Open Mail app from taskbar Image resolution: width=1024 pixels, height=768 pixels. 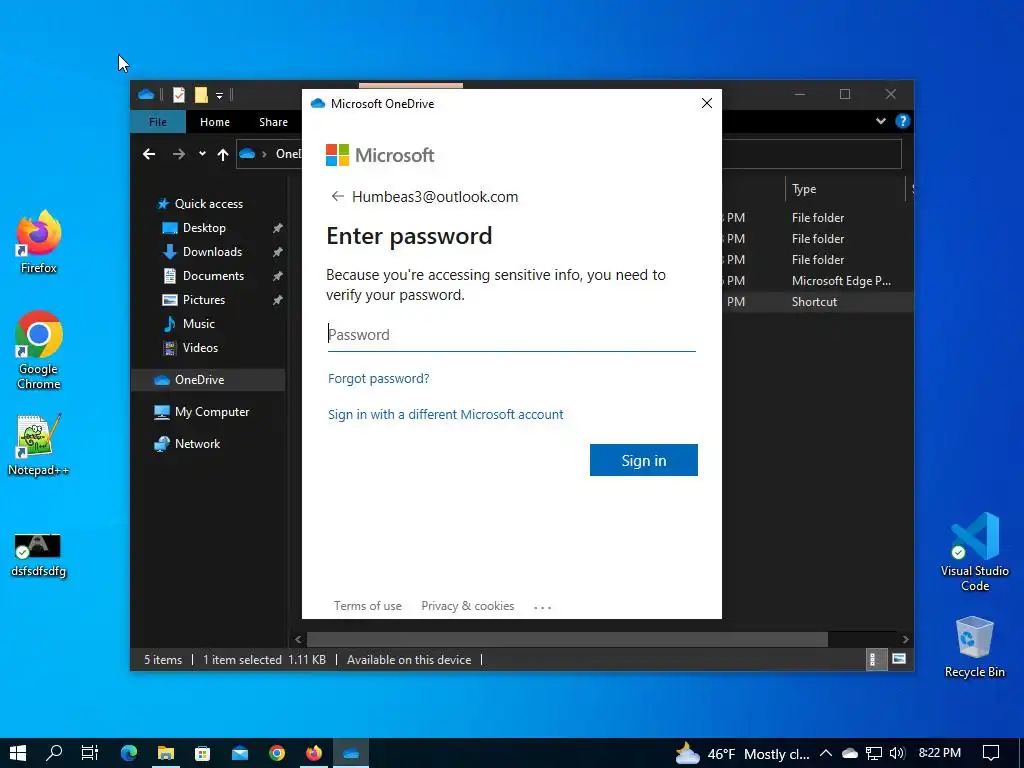(x=240, y=753)
